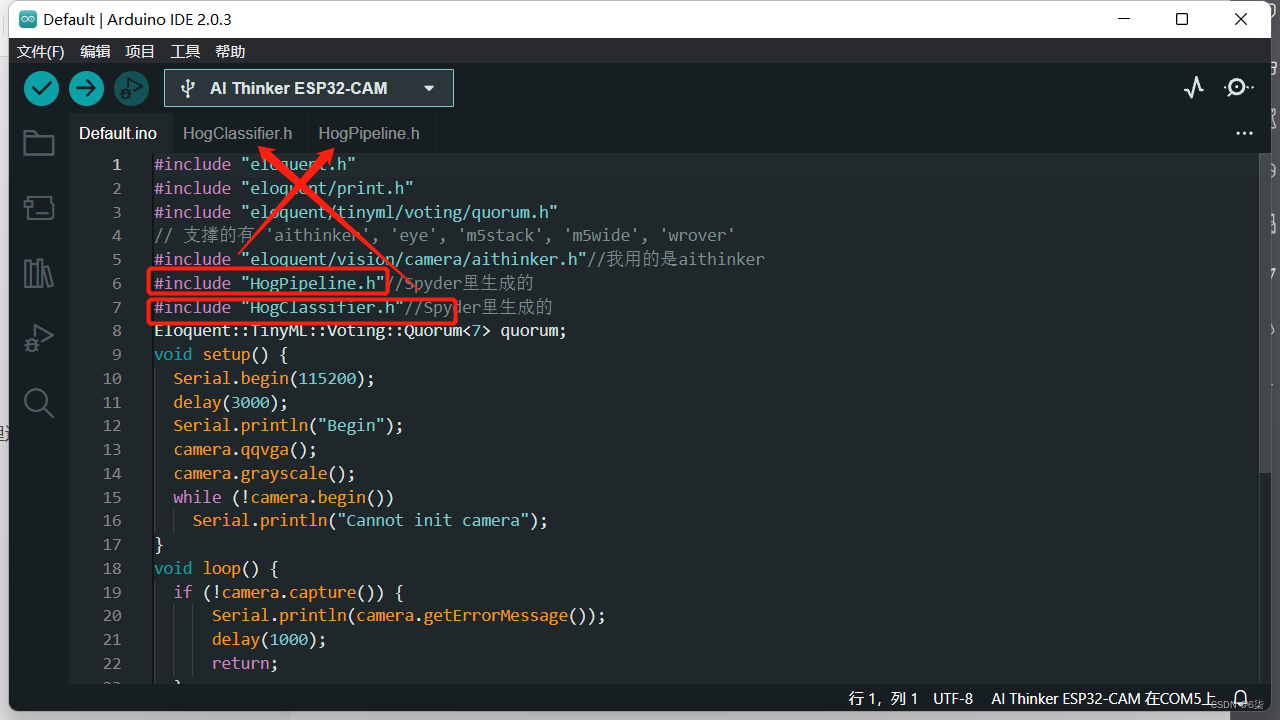Click the line with HogPipeline.h include
The width and height of the screenshot is (1280, 720).
(344, 283)
